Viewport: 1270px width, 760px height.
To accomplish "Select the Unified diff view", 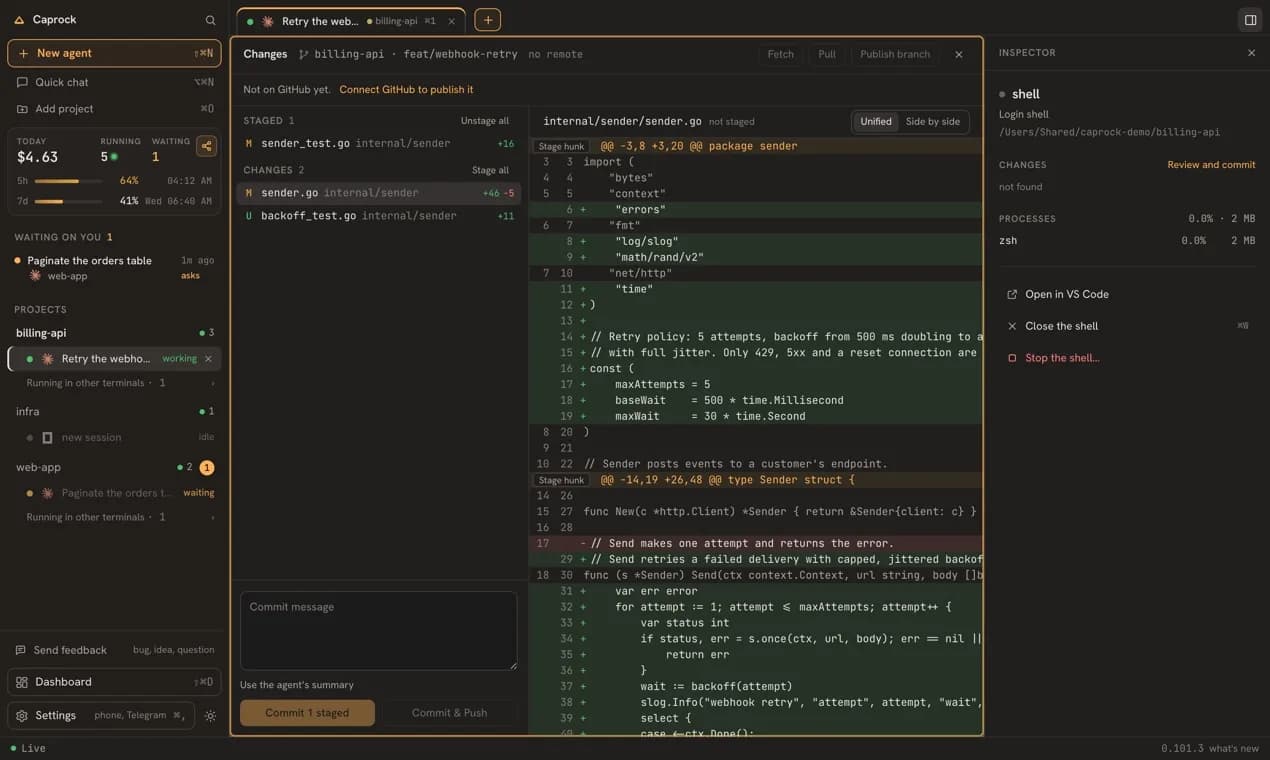I will (x=876, y=121).
